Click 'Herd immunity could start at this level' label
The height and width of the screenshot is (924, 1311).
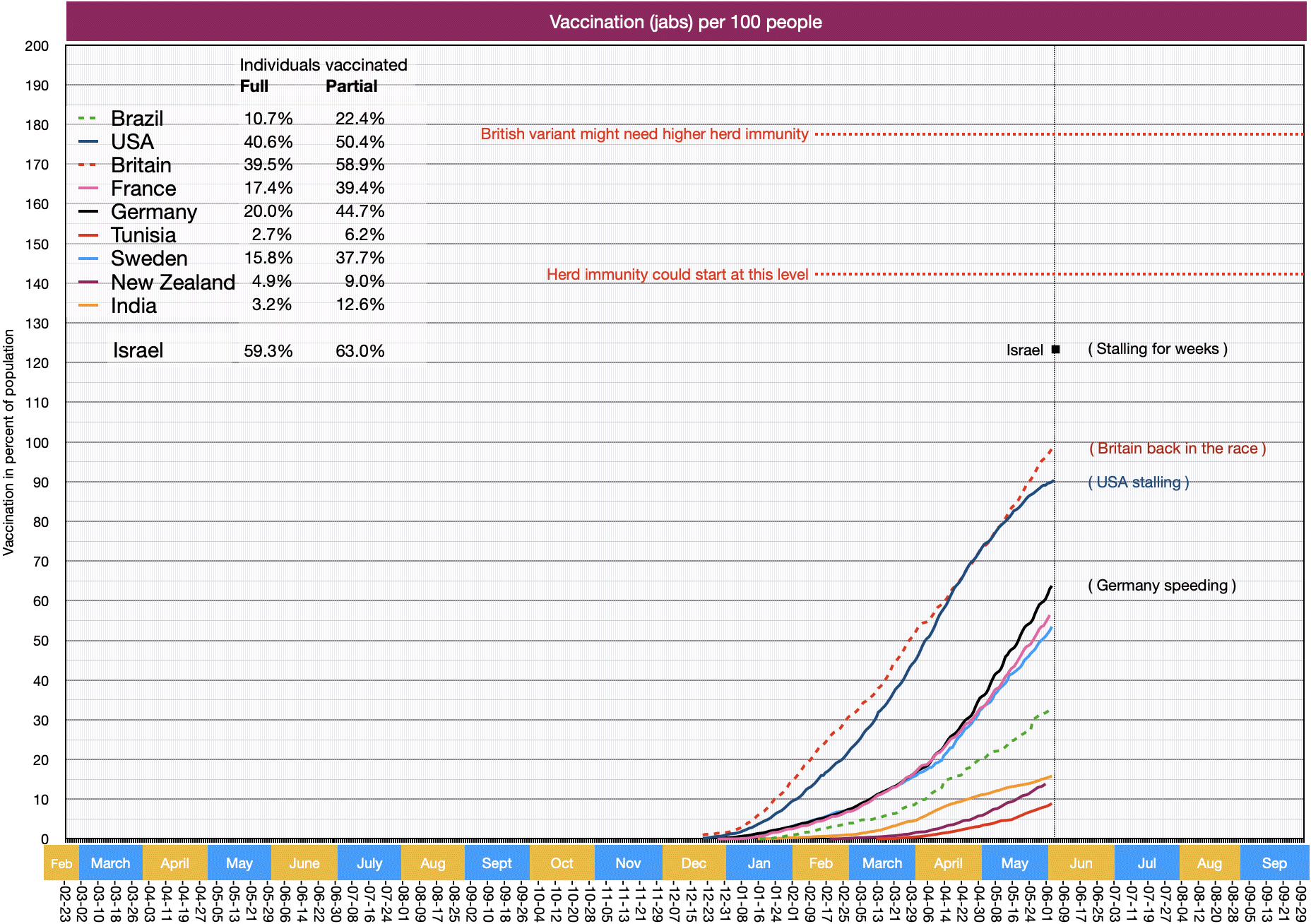(677, 274)
